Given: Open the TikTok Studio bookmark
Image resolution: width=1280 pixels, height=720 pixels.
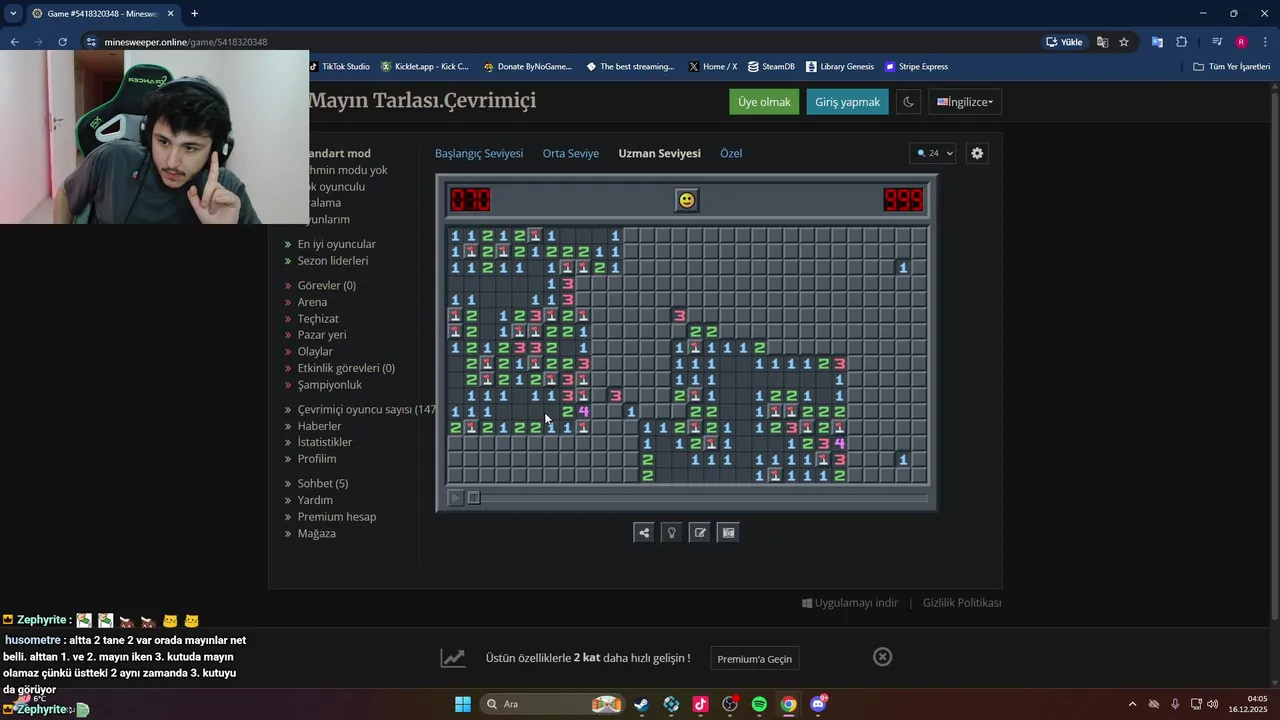Looking at the screenshot, I should [339, 67].
